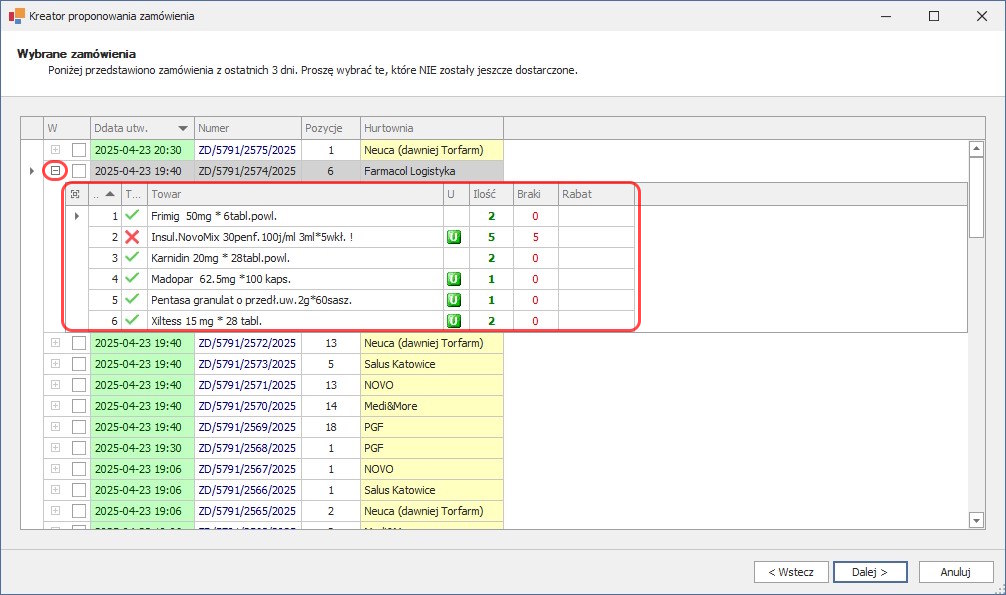
Task: Select checkbox of Farmacol Logistyka order
Action: [79, 171]
